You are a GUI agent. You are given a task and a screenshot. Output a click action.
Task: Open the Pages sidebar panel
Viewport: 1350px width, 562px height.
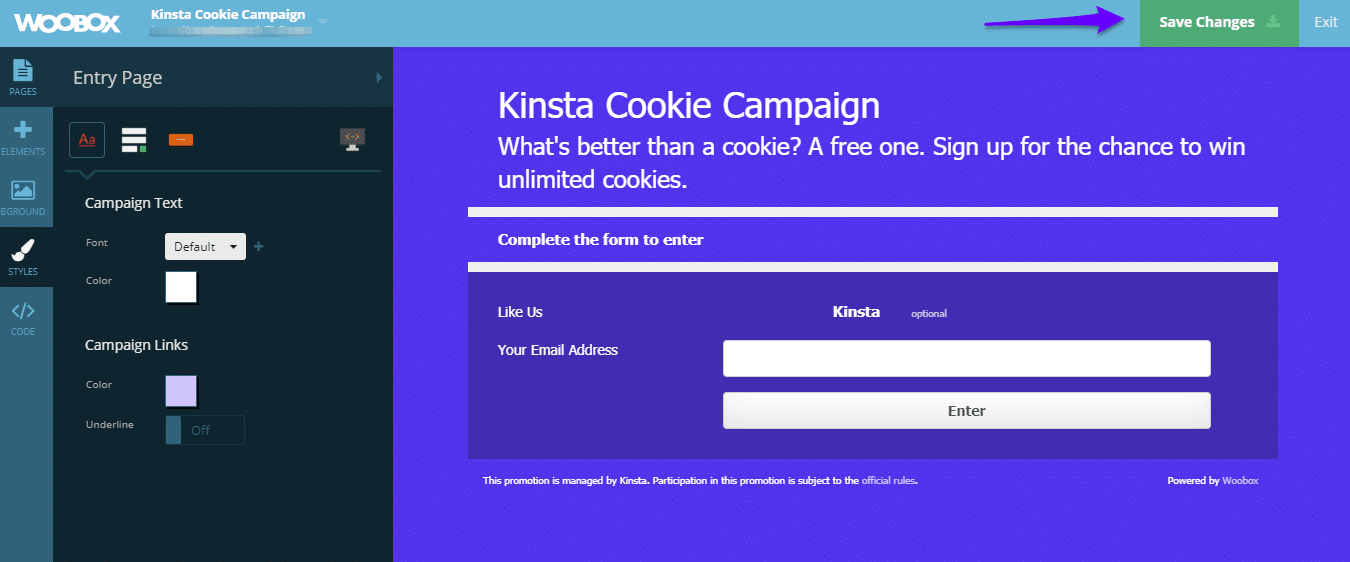(x=23, y=77)
